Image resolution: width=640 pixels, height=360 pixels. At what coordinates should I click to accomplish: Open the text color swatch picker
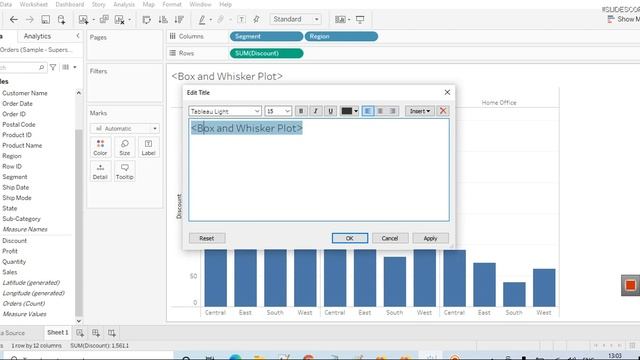350,111
